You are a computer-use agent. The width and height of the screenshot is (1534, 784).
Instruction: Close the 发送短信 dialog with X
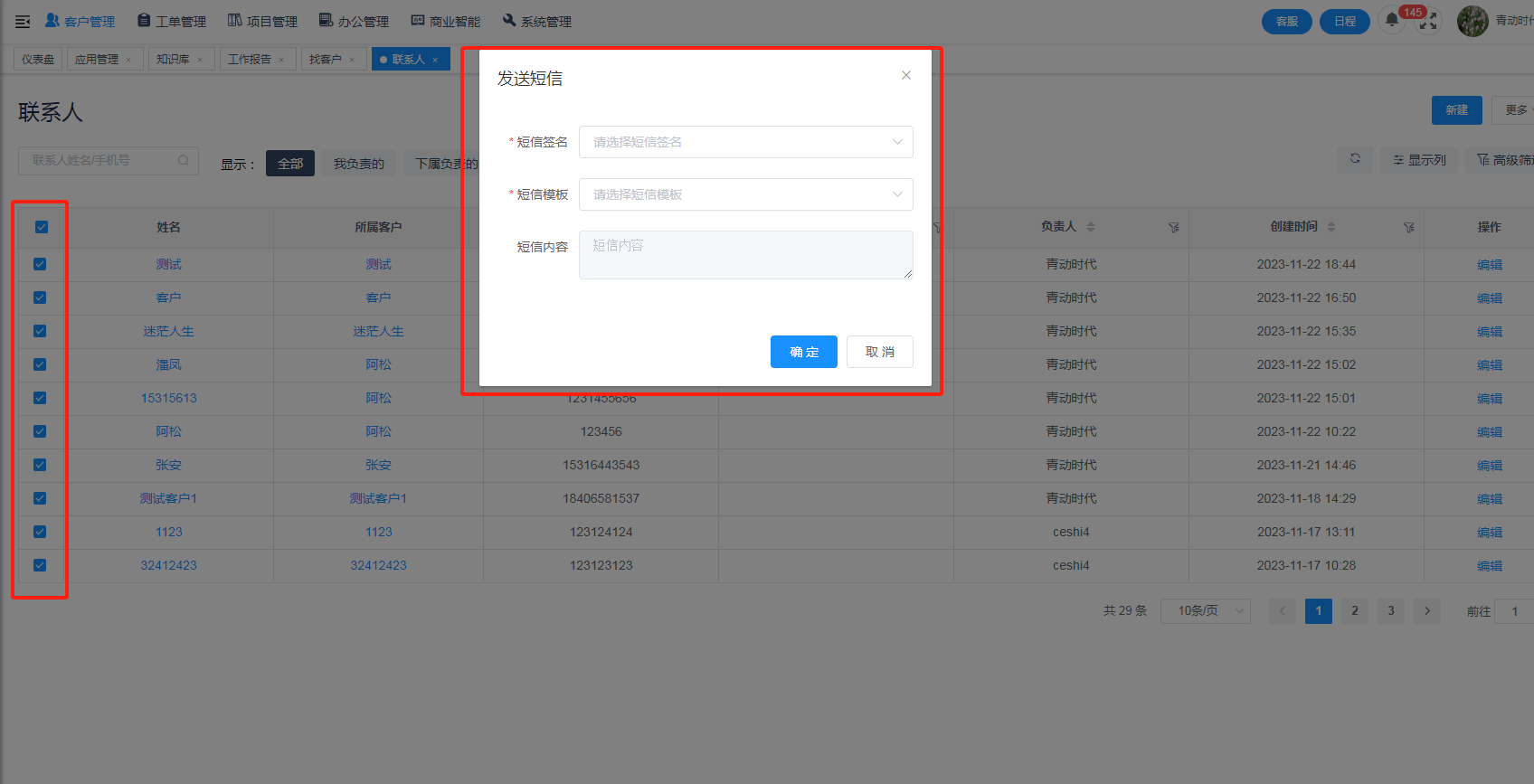(x=905, y=75)
